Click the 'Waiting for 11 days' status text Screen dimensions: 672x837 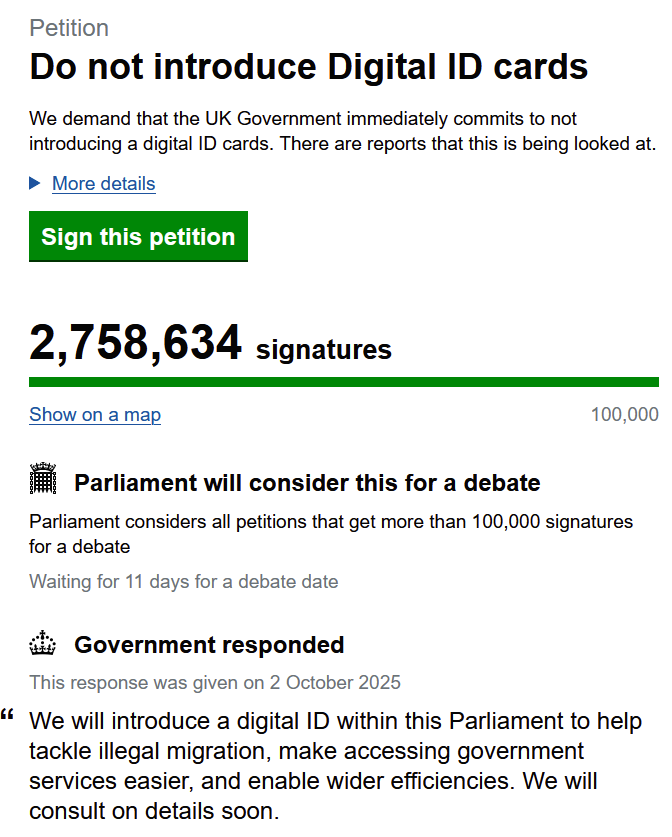tap(184, 581)
